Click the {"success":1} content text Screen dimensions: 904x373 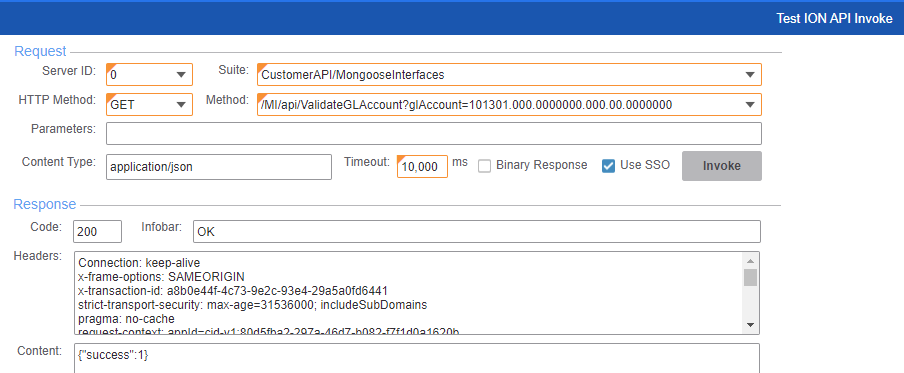pyautogui.click(x=113, y=356)
